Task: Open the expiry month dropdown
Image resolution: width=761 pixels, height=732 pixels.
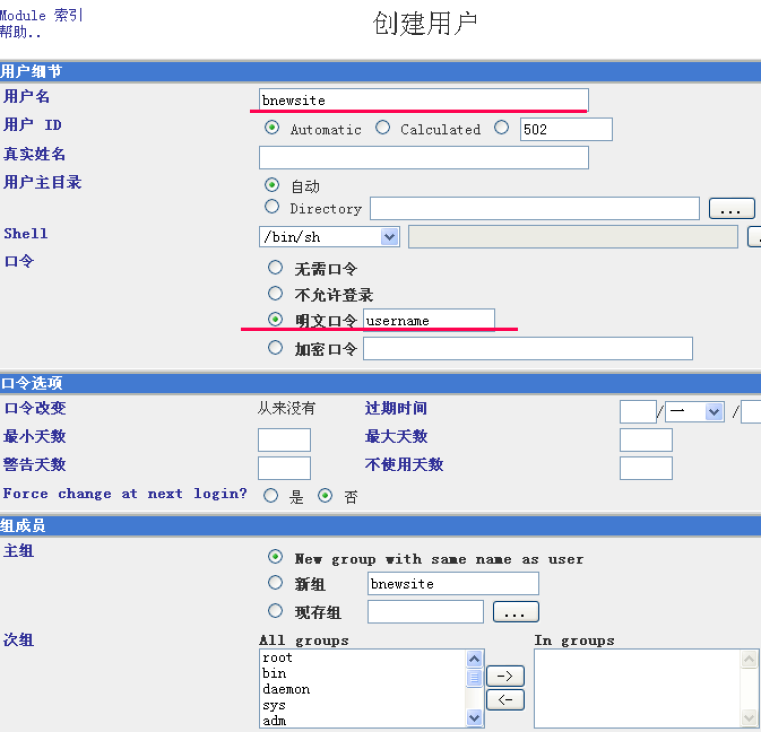Action: (x=714, y=412)
